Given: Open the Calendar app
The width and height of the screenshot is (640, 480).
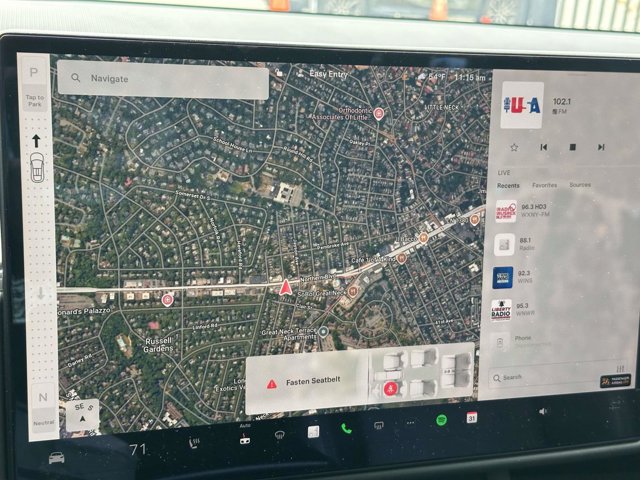Looking at the screenshot, I should coord(471,418).
